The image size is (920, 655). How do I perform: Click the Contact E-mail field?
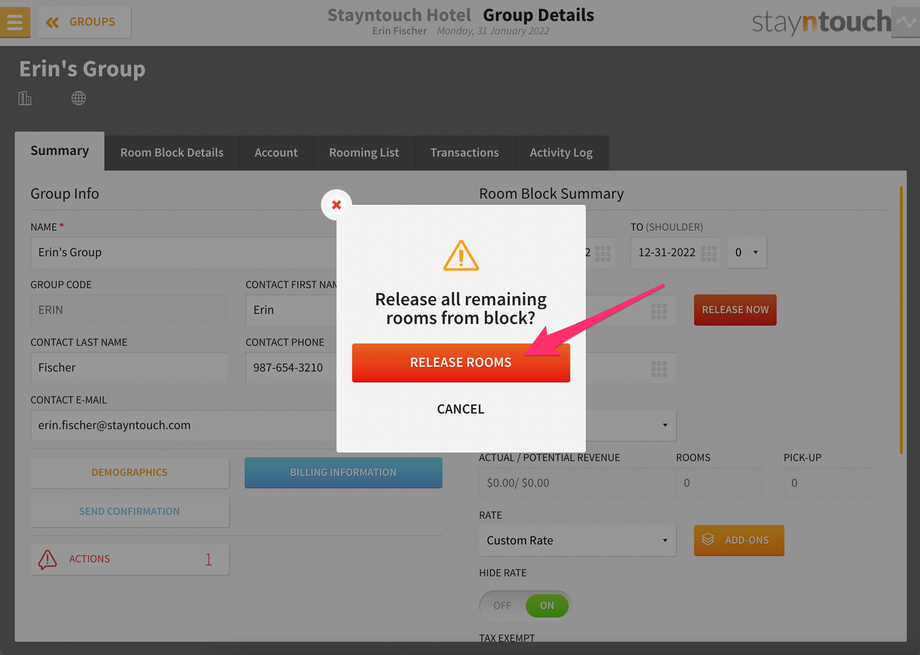[183, 425]
